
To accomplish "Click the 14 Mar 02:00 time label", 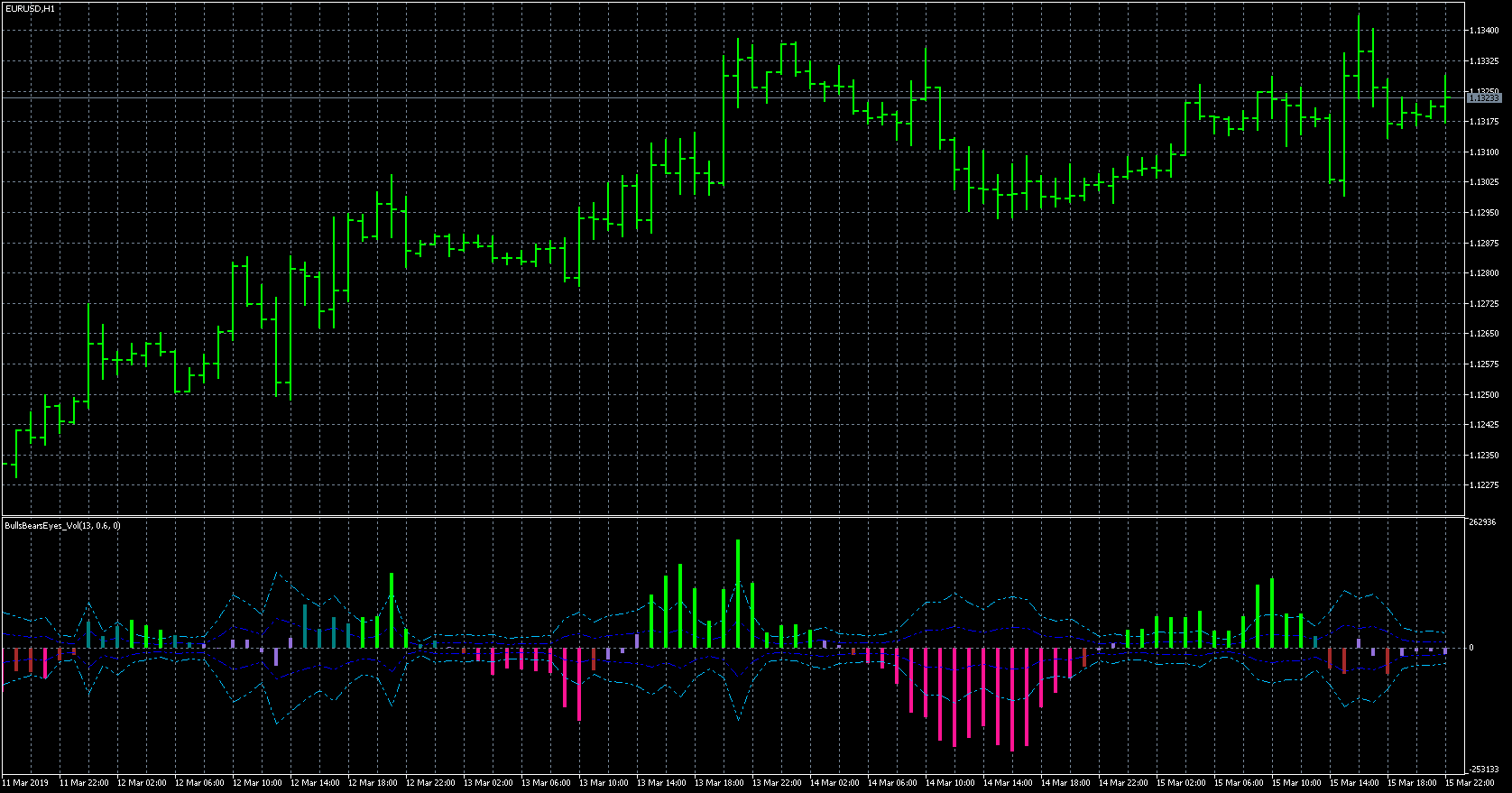I will point(834,783).
